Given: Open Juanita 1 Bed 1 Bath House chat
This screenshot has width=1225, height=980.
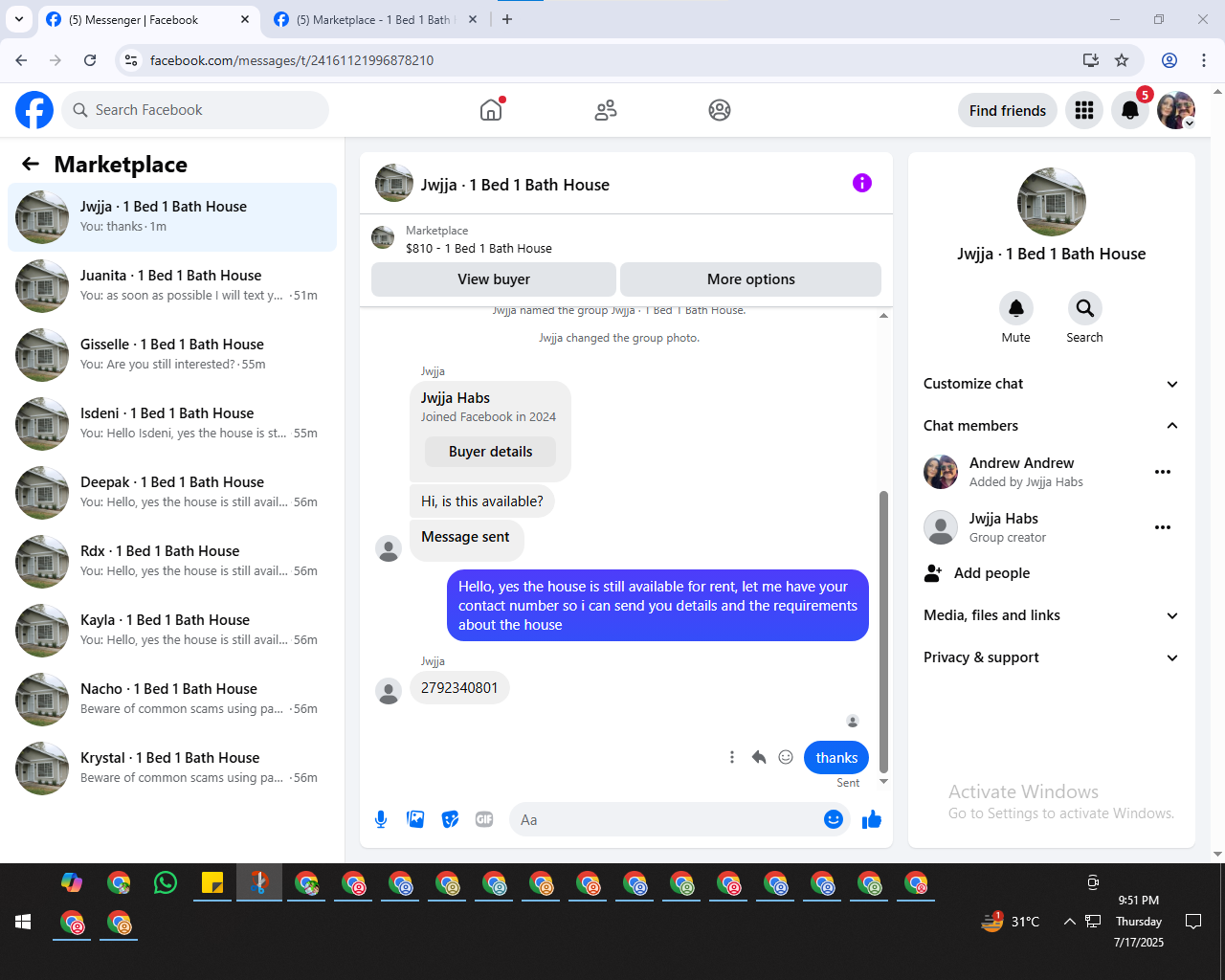Looking at the screenshot, I should [172, 285].
